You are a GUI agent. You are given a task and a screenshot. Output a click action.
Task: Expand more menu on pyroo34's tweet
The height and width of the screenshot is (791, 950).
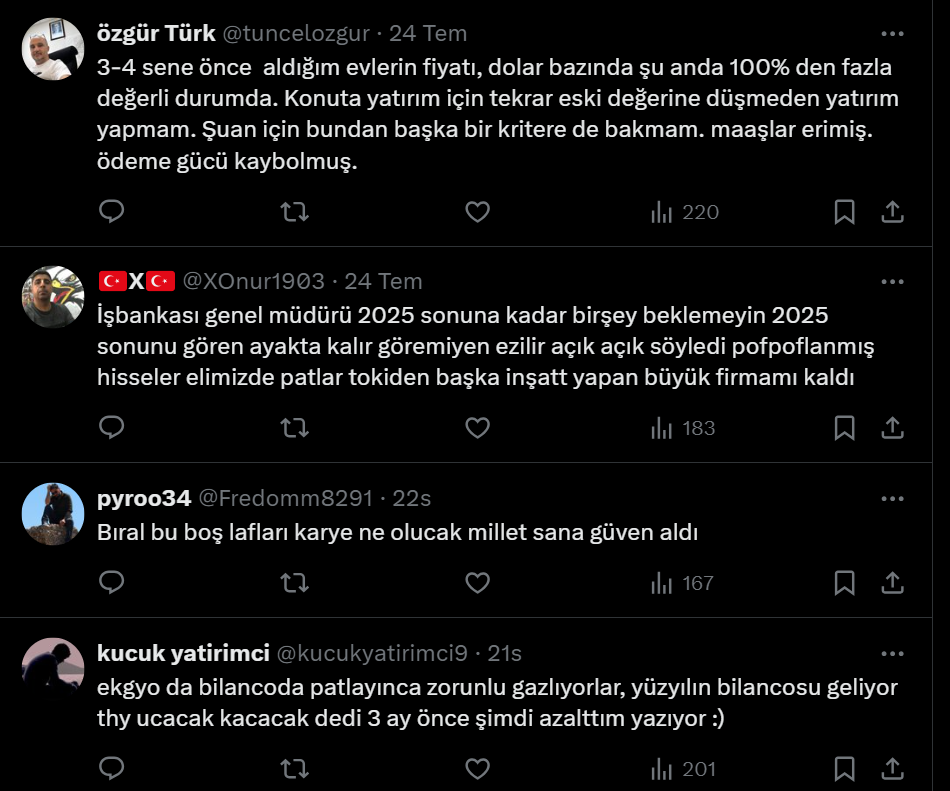[x=892, y=497]
